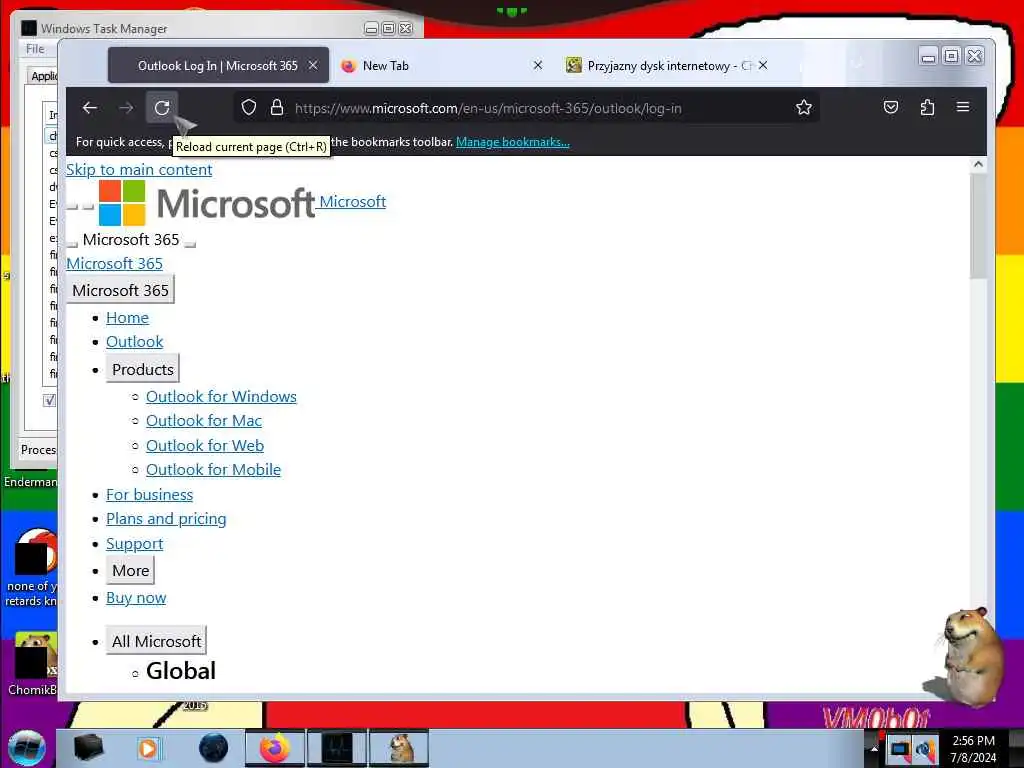Viewport: 1024px width, 768px height.
Task: Expand the Products dropdown button
Action: pos(142,370)
